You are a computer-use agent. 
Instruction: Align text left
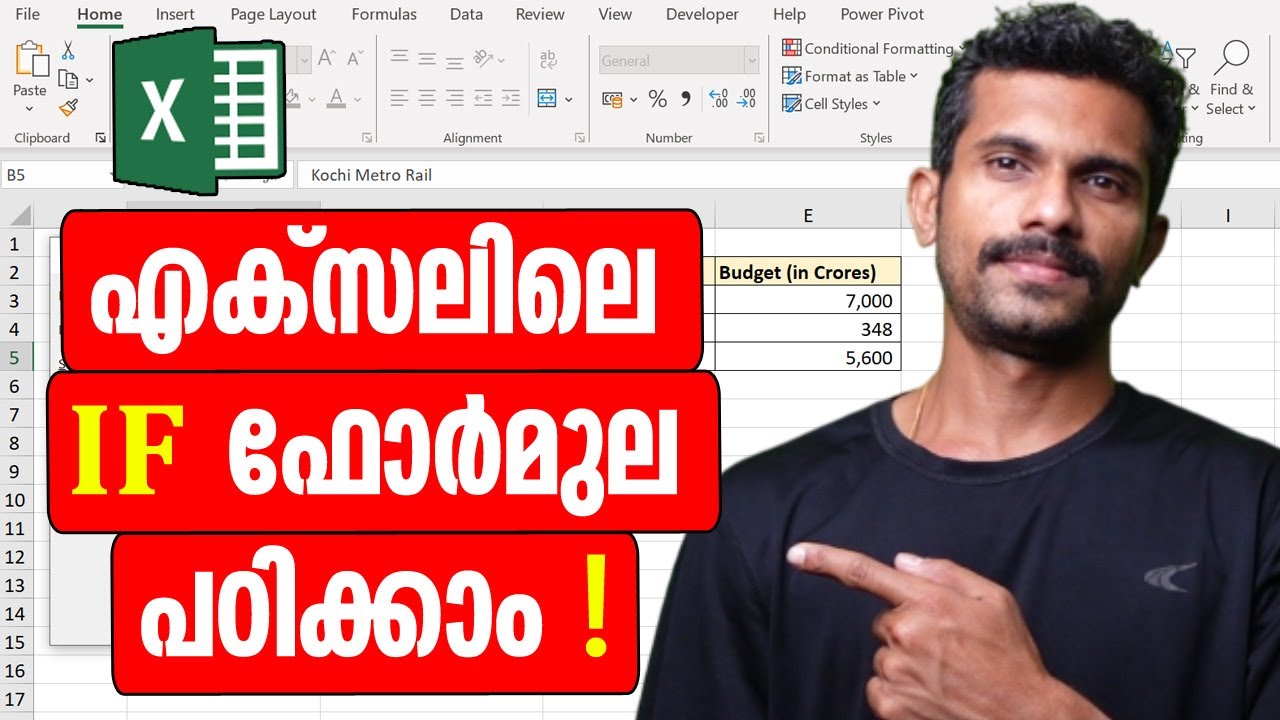[399, 98]
